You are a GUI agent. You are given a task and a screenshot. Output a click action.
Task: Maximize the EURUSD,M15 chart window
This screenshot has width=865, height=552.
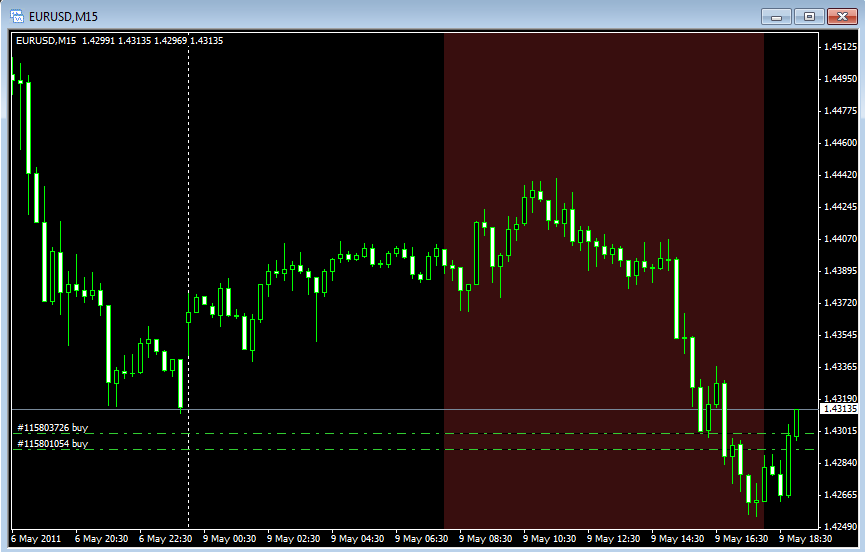tap(809, 17)
